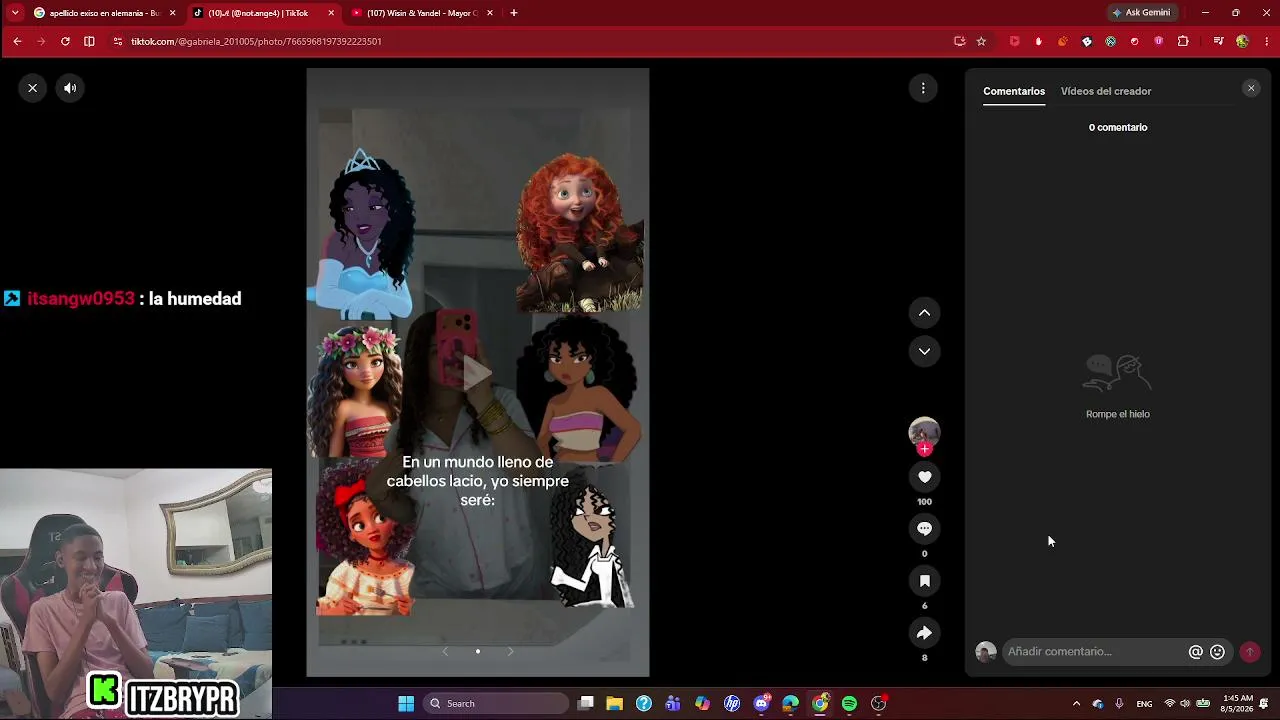
Task: Open the Chrome three-dot menu
Action: pyautogui.click(x=1266, y=41)
